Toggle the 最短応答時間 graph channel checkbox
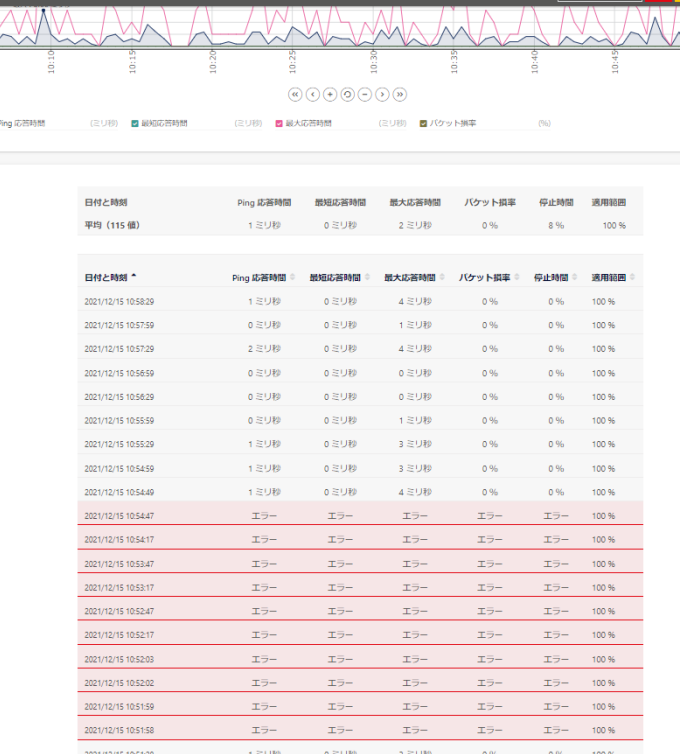The width and height of the screenshot is (680, 754). click(135, 124)
